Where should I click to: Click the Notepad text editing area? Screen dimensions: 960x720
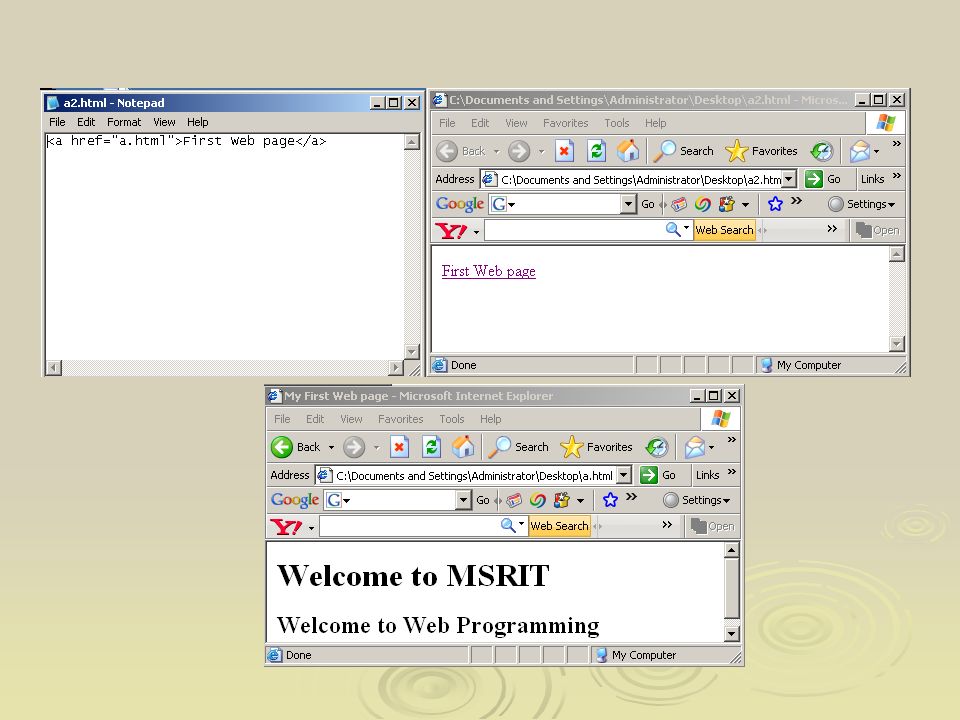tap(224, 246)
